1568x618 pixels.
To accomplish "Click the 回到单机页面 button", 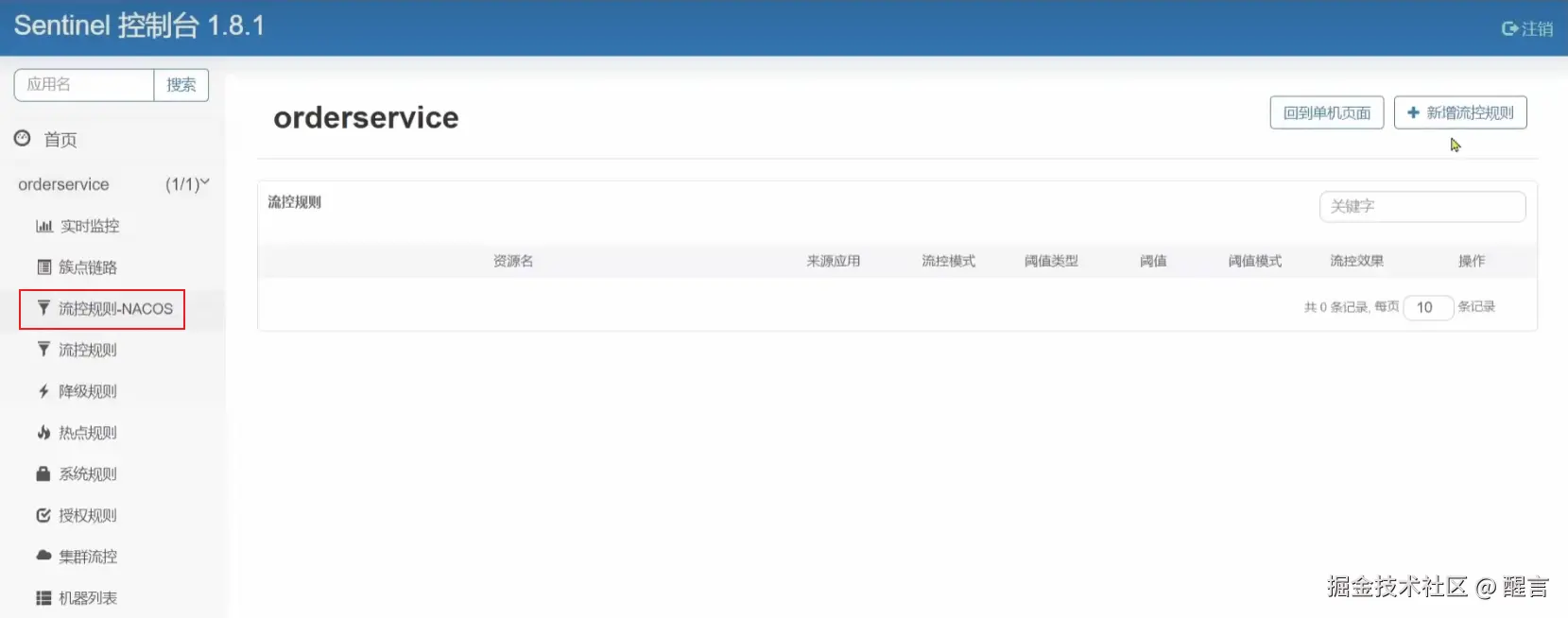I will tap(1327, 112).
